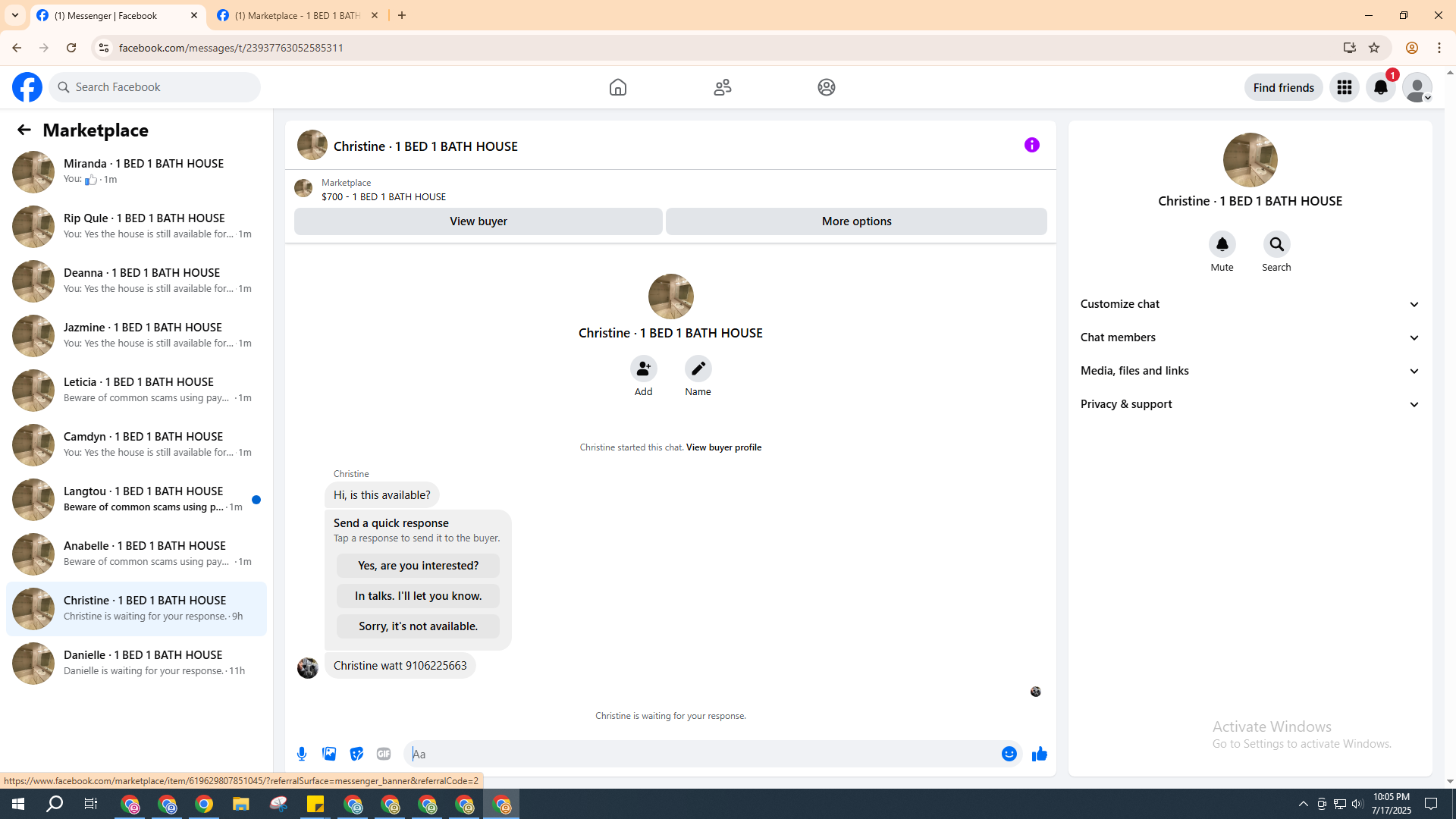
Task: Send a voice clip
Action: [302, 754]
